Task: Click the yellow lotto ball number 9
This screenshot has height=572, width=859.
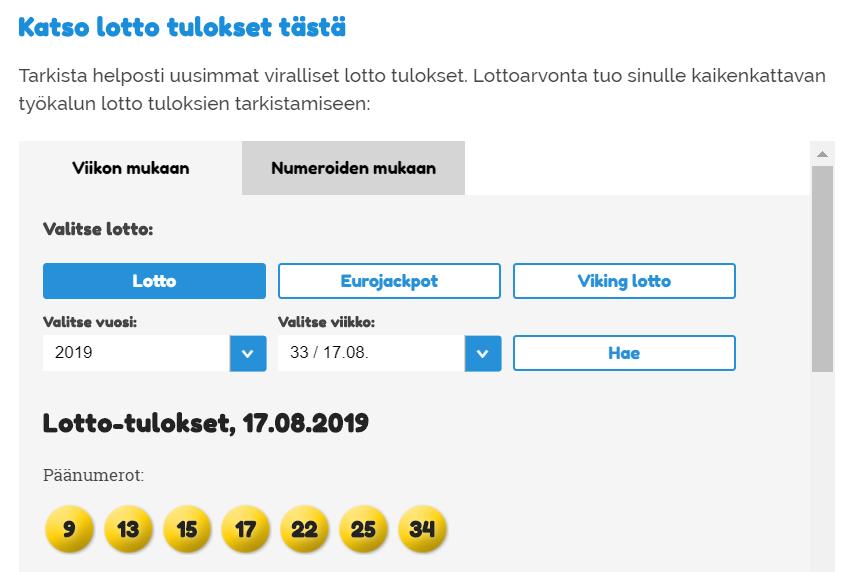Action: tap(69, 529)
